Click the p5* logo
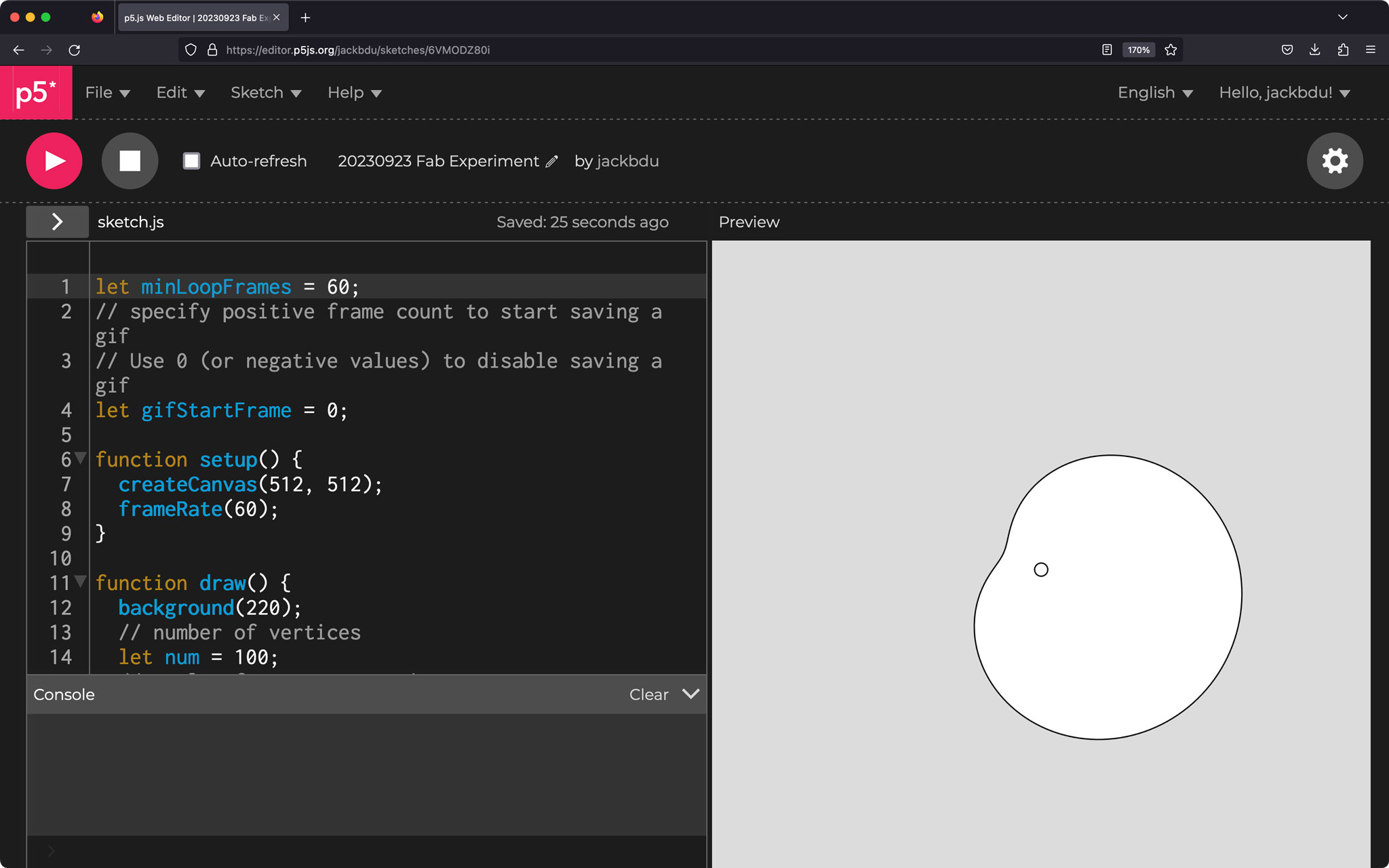 click(x=36, y=93)
